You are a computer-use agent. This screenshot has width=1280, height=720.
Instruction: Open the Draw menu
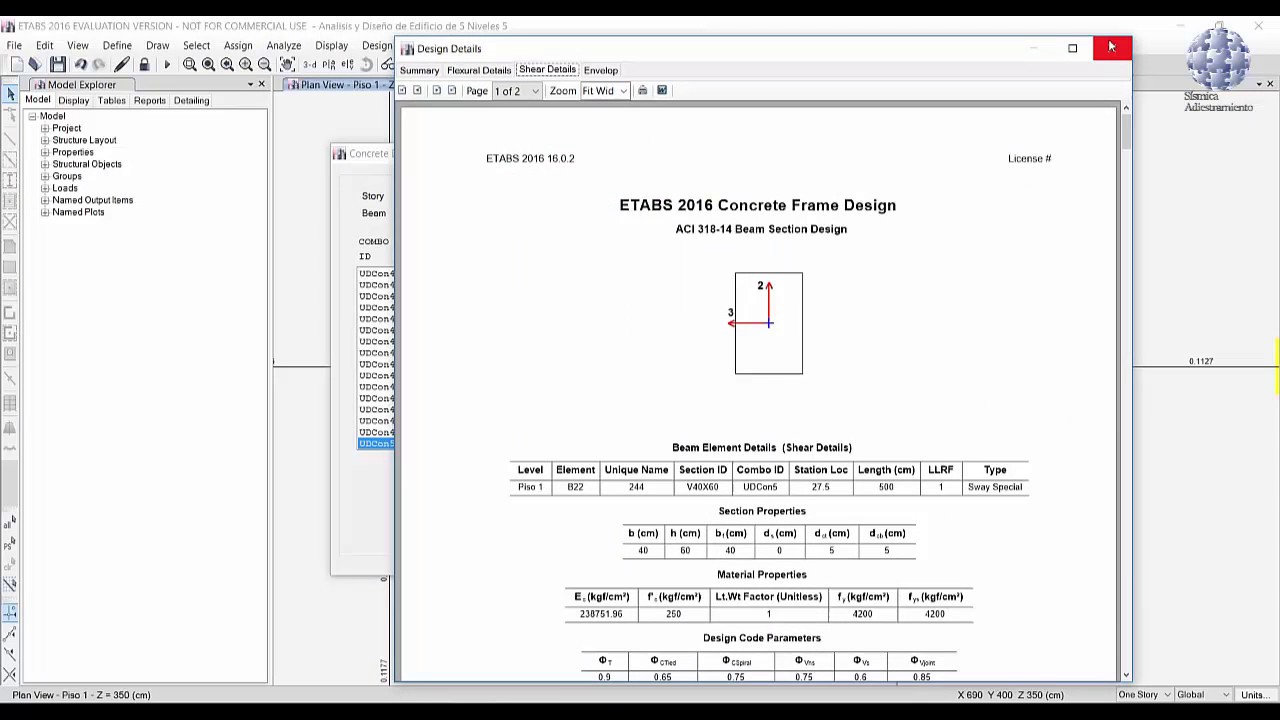pyautogui.click(x=157, y=45)
